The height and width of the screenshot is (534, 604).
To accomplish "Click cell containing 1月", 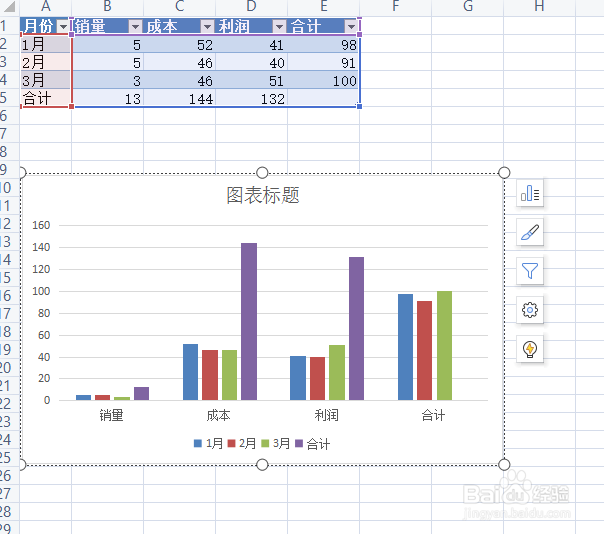I will pos(45,45).
